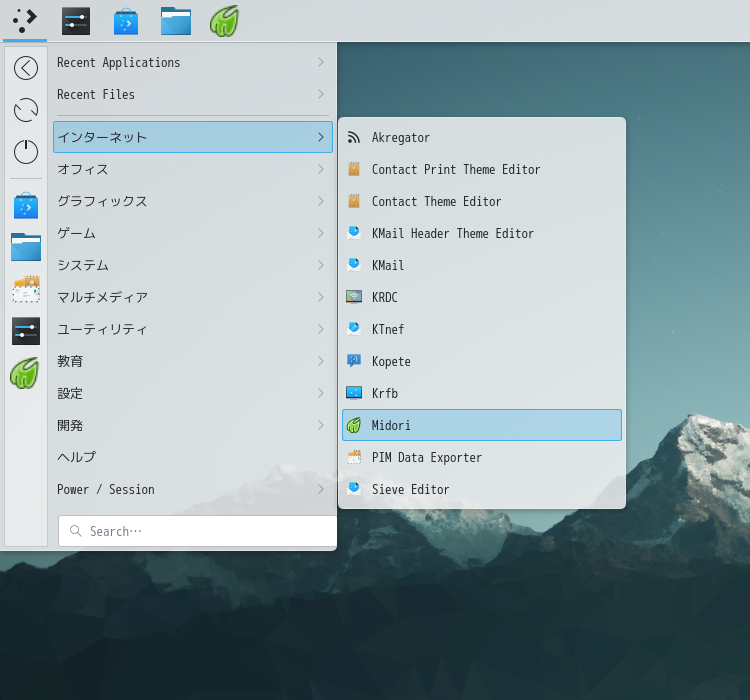Select the オフィス category
Screen dimensions: 750x700
193,169
